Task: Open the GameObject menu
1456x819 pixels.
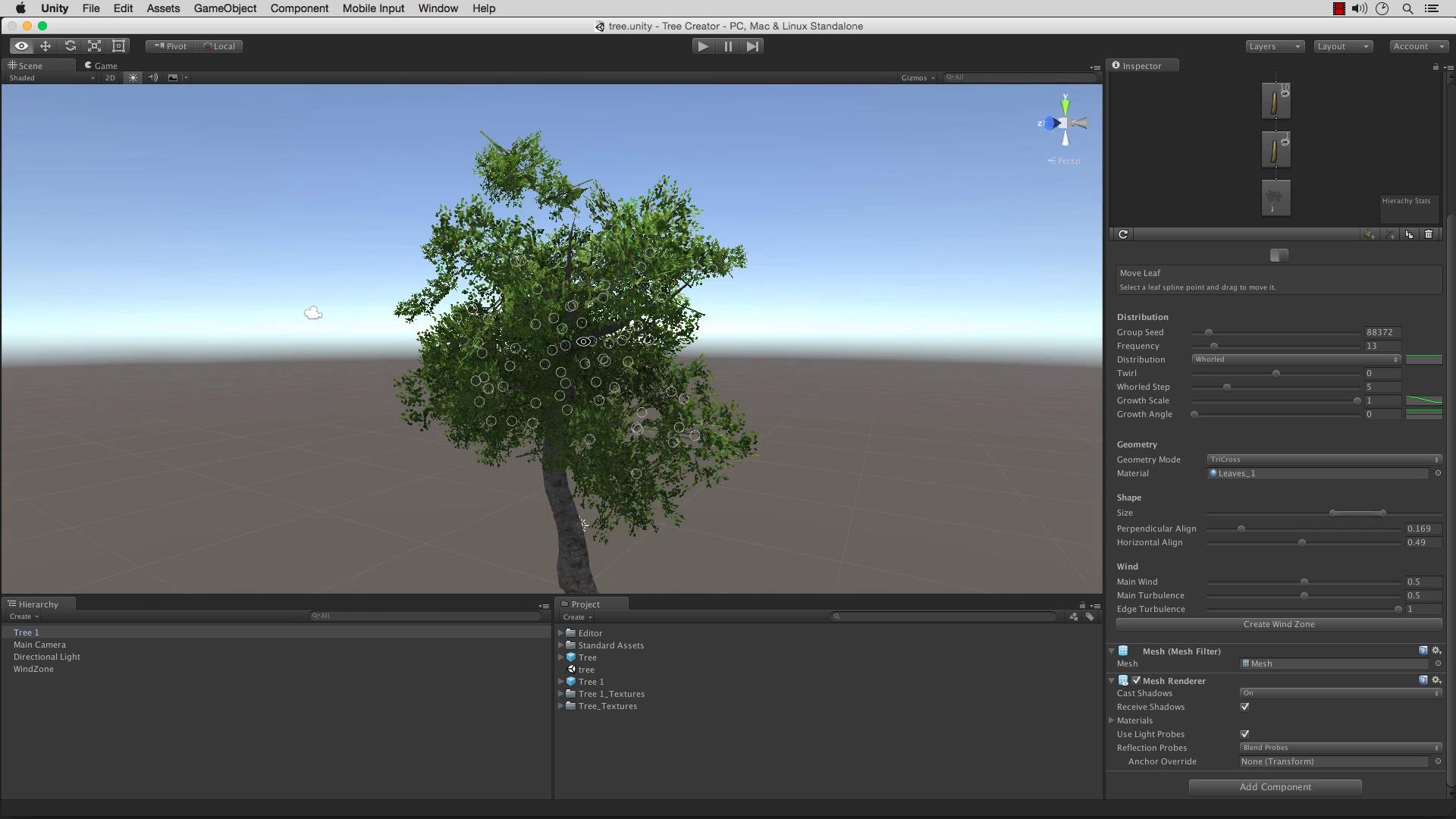Action: tap(225, 8)
